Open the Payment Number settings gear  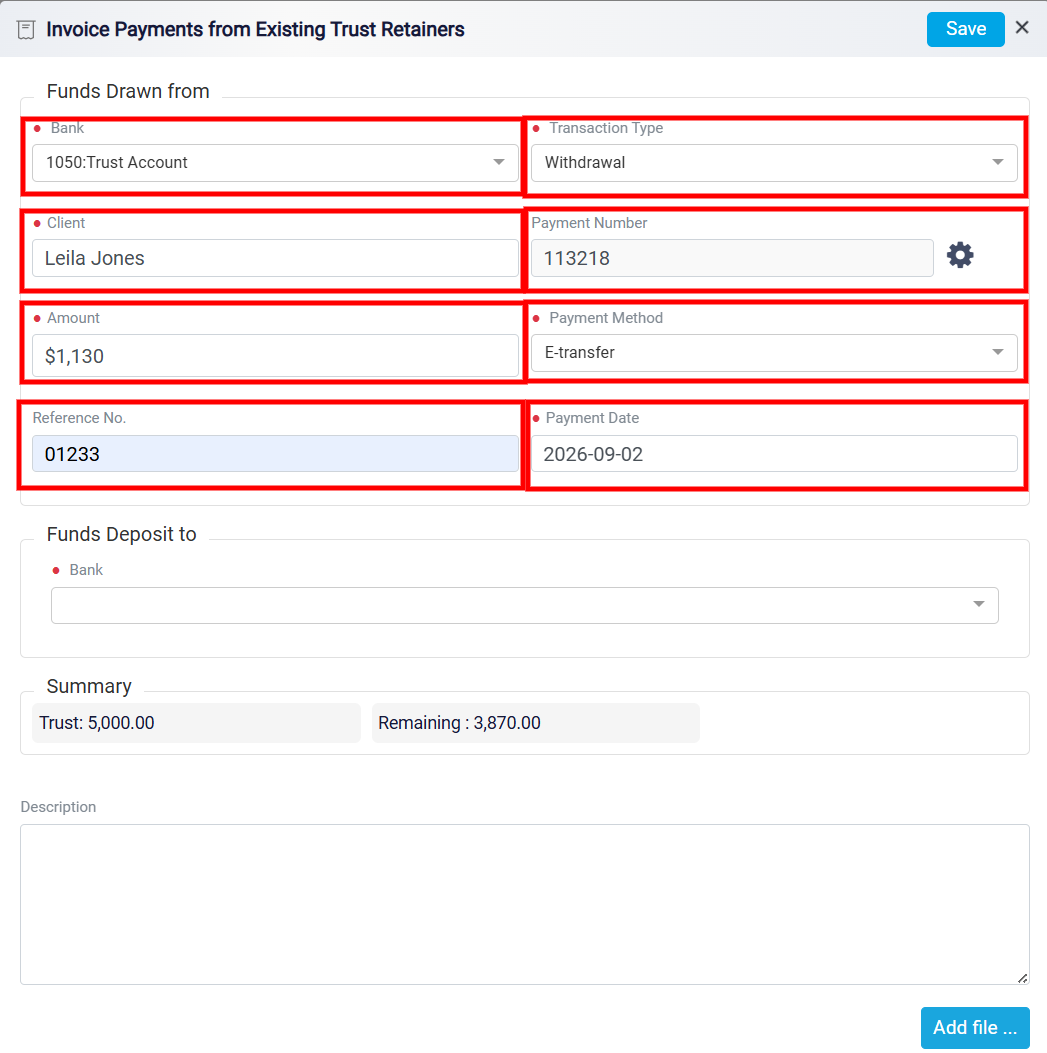coord(960,255)
